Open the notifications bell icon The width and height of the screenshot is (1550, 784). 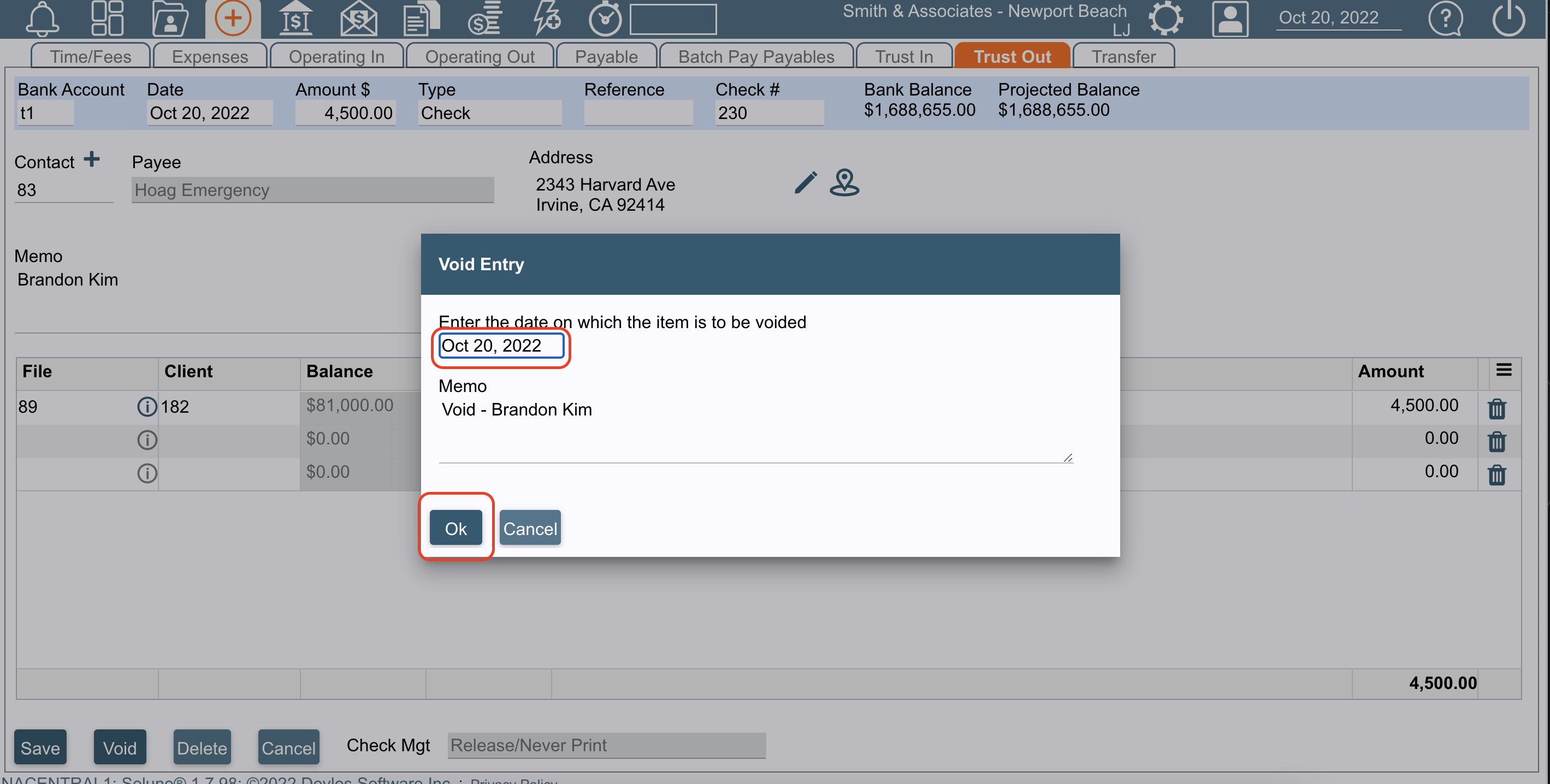click(x=42, y=18)
